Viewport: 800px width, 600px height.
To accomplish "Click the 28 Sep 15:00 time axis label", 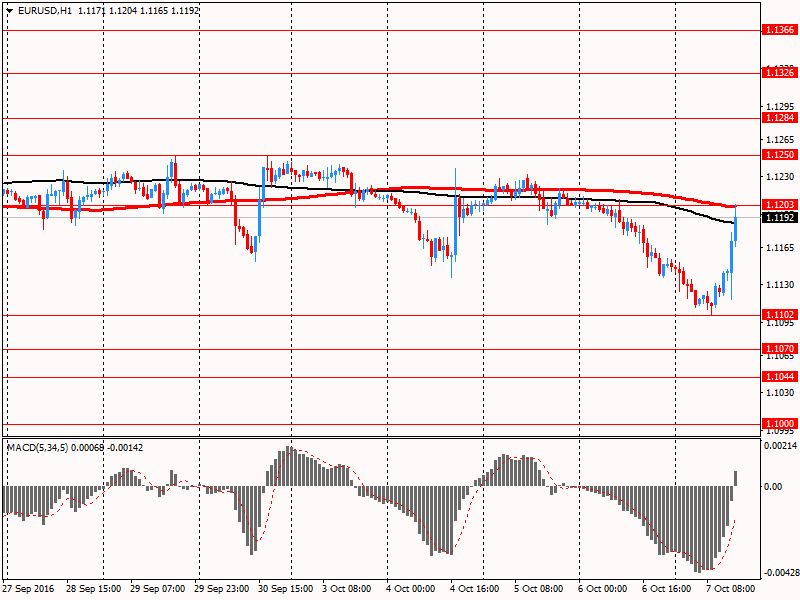I will click(94, 589).
